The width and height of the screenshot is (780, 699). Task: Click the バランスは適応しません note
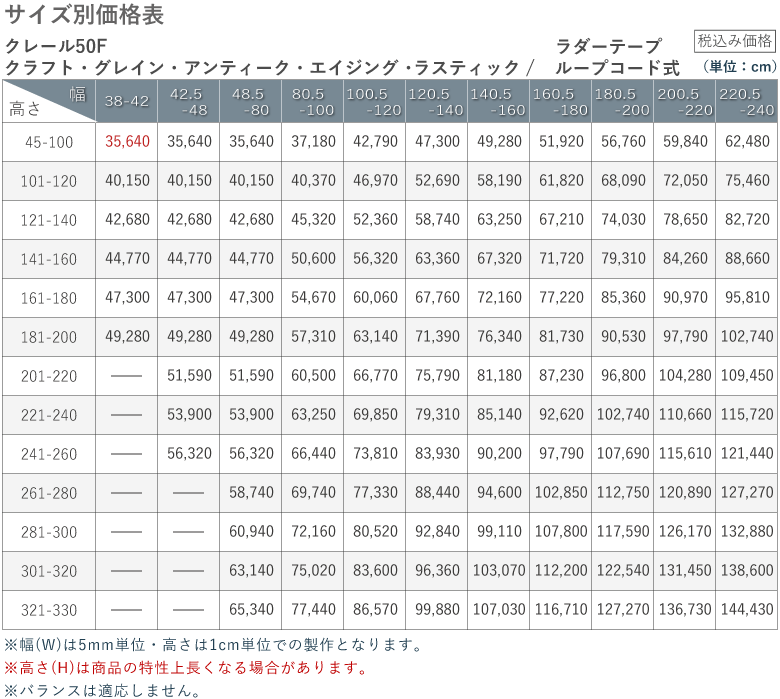pos(102,691)
